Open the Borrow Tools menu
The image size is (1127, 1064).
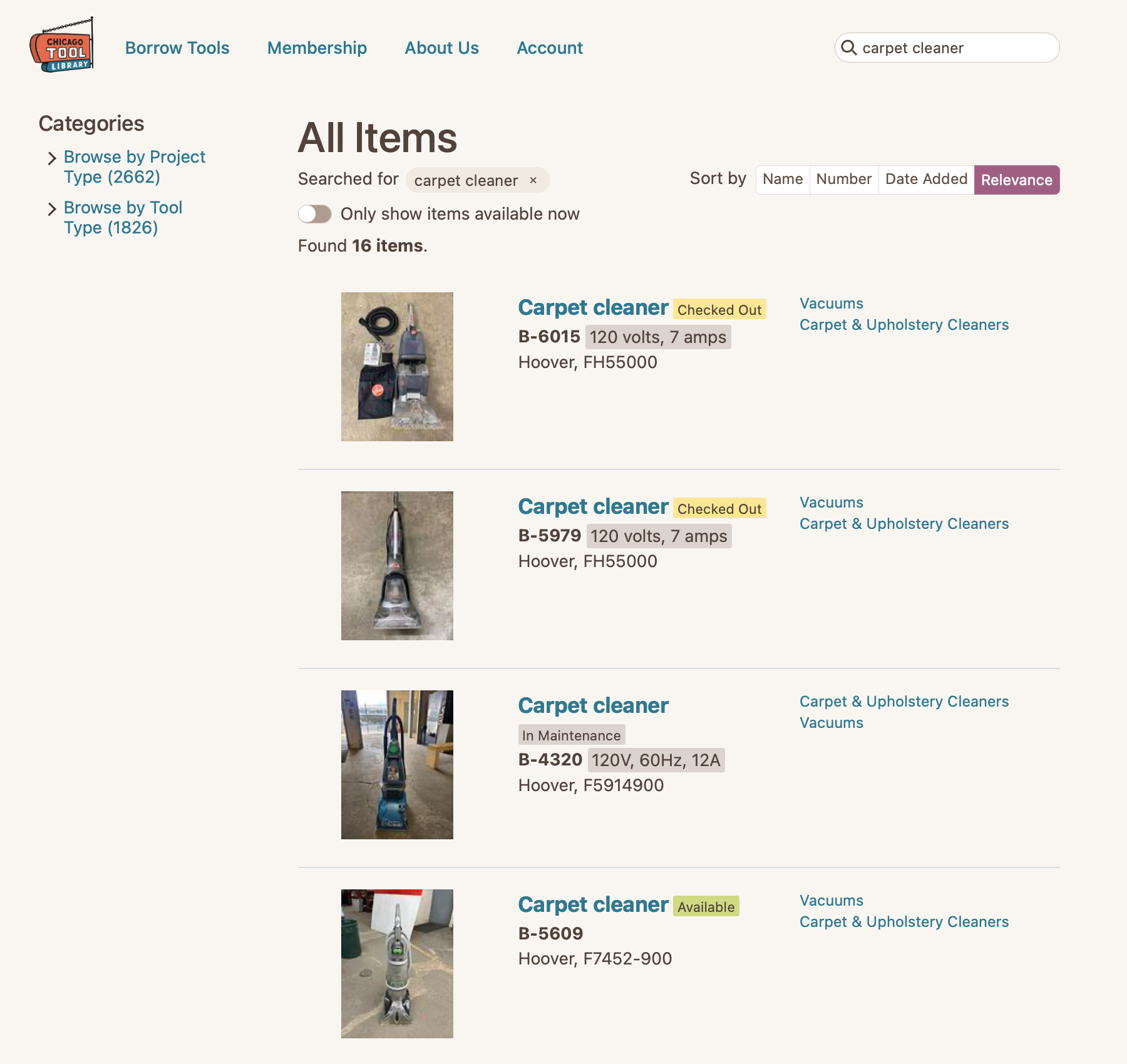(177, 48)
